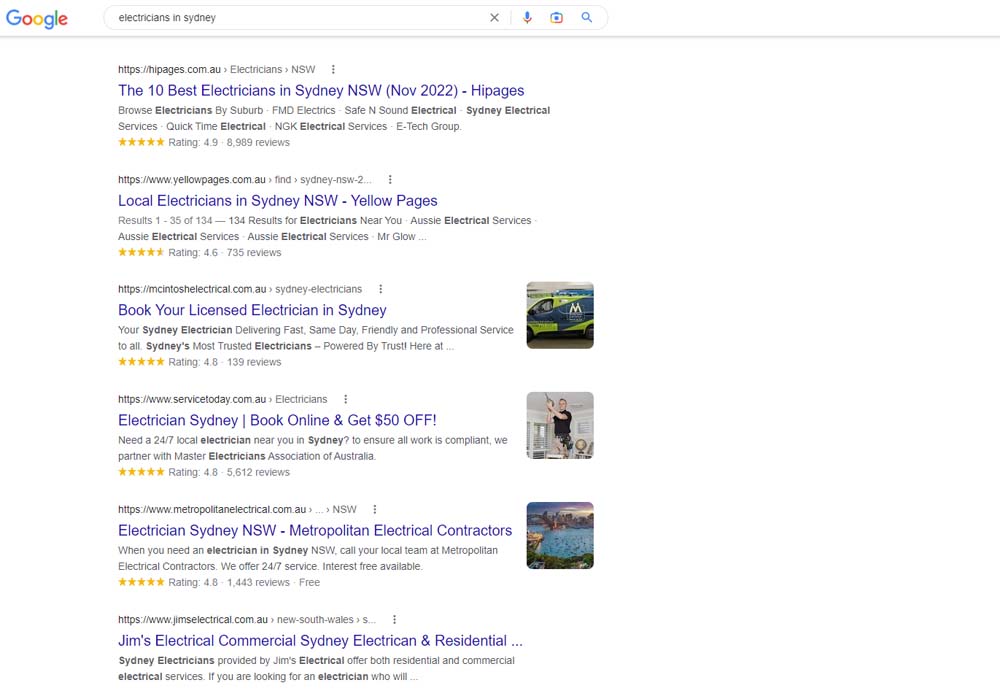The height and width of the screenshot is (699, 1000).
Task: Start voice search with the microphone icon
Action: [x=527, y=18]
